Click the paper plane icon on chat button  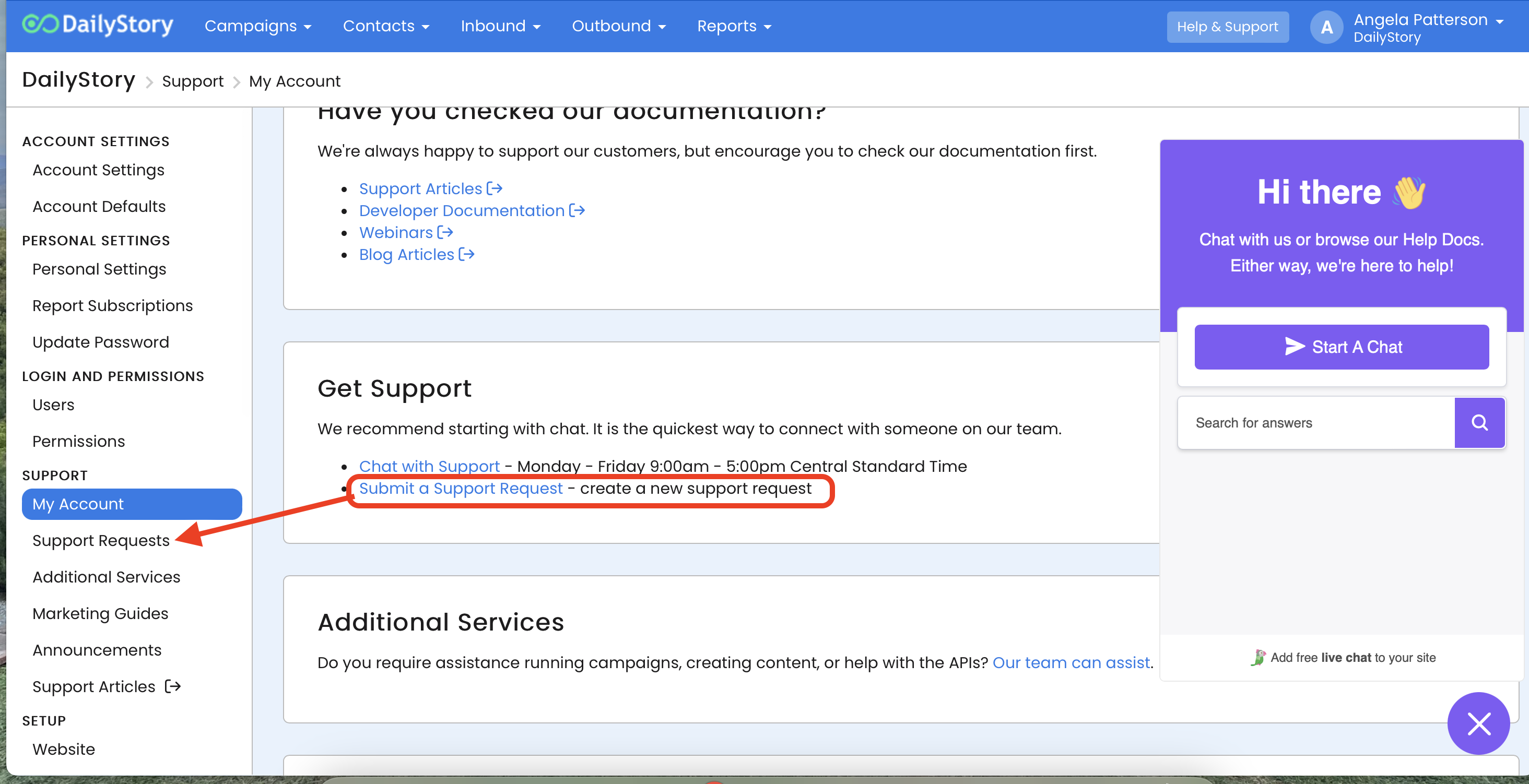pos(1295,347)
